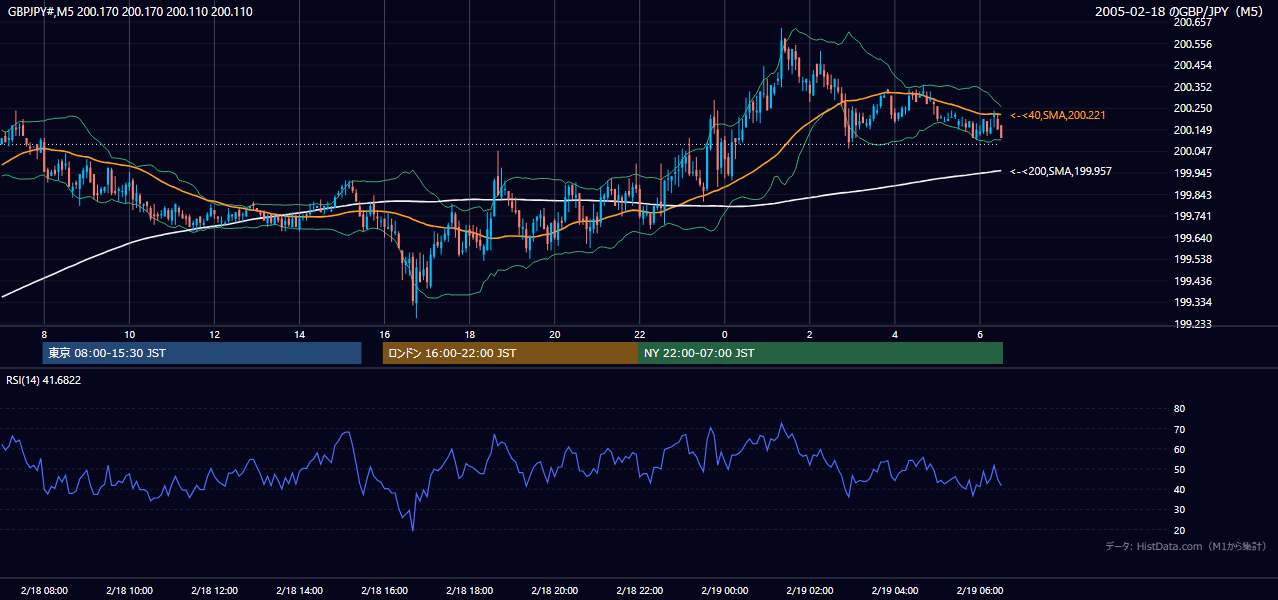Image resolution: width=1278 pixels, height=600 pixels.
Task: Click the 2/18 22:00 time axis label
Action: [x=639, y=590]
